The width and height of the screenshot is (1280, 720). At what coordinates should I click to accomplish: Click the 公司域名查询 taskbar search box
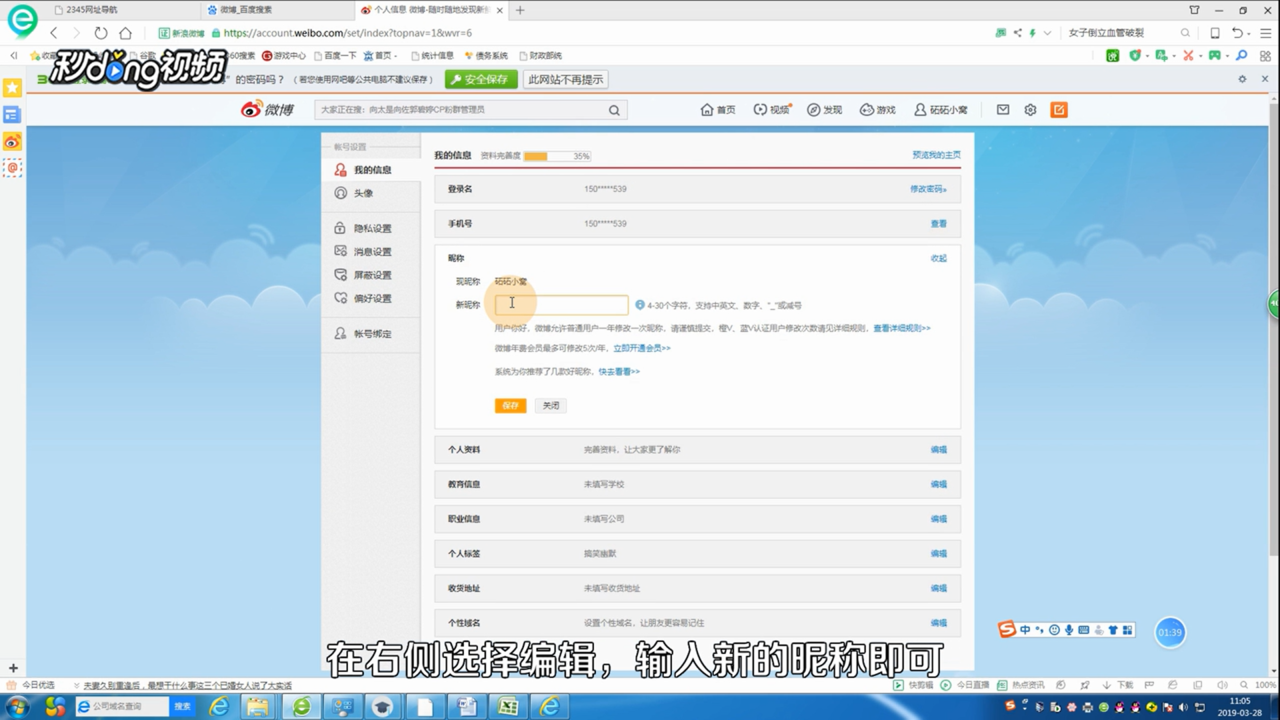pos(124,707)
